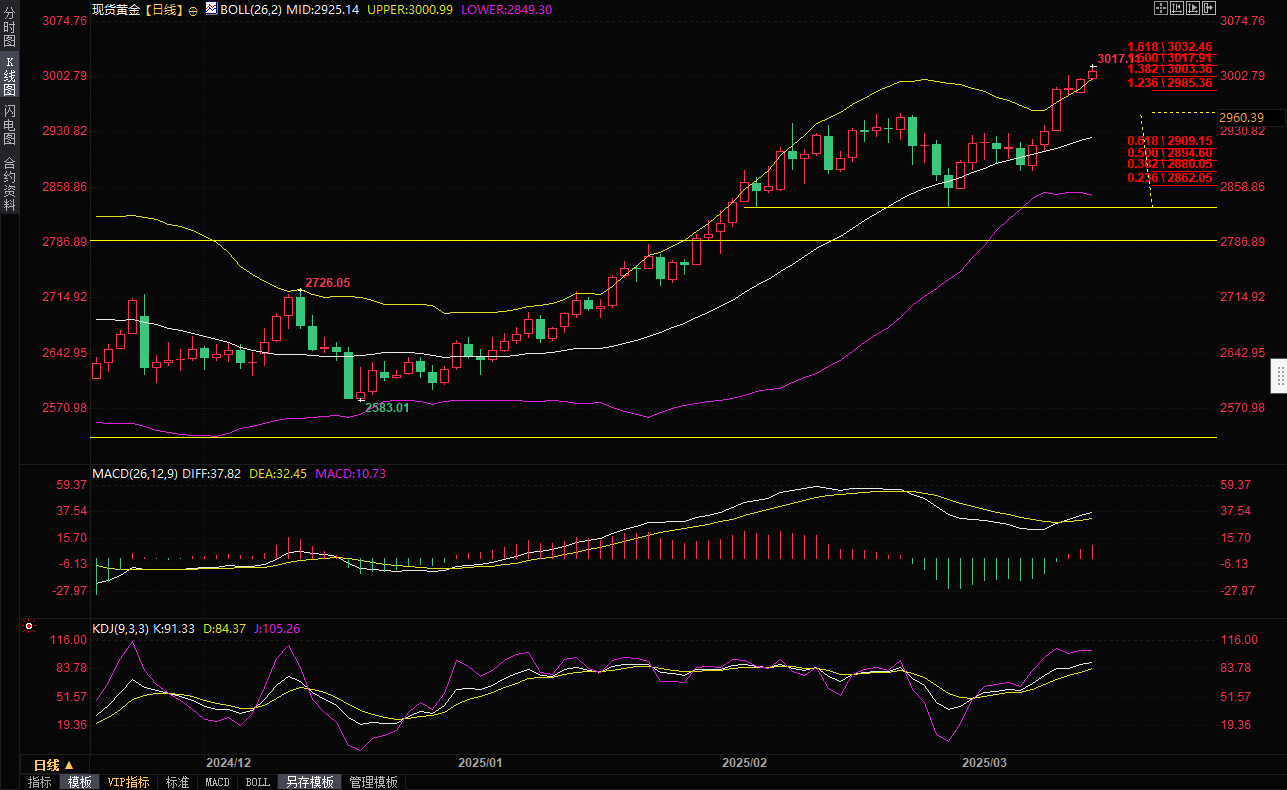
Task: Click the K:91.33 readout
Action: coord(174,628)
